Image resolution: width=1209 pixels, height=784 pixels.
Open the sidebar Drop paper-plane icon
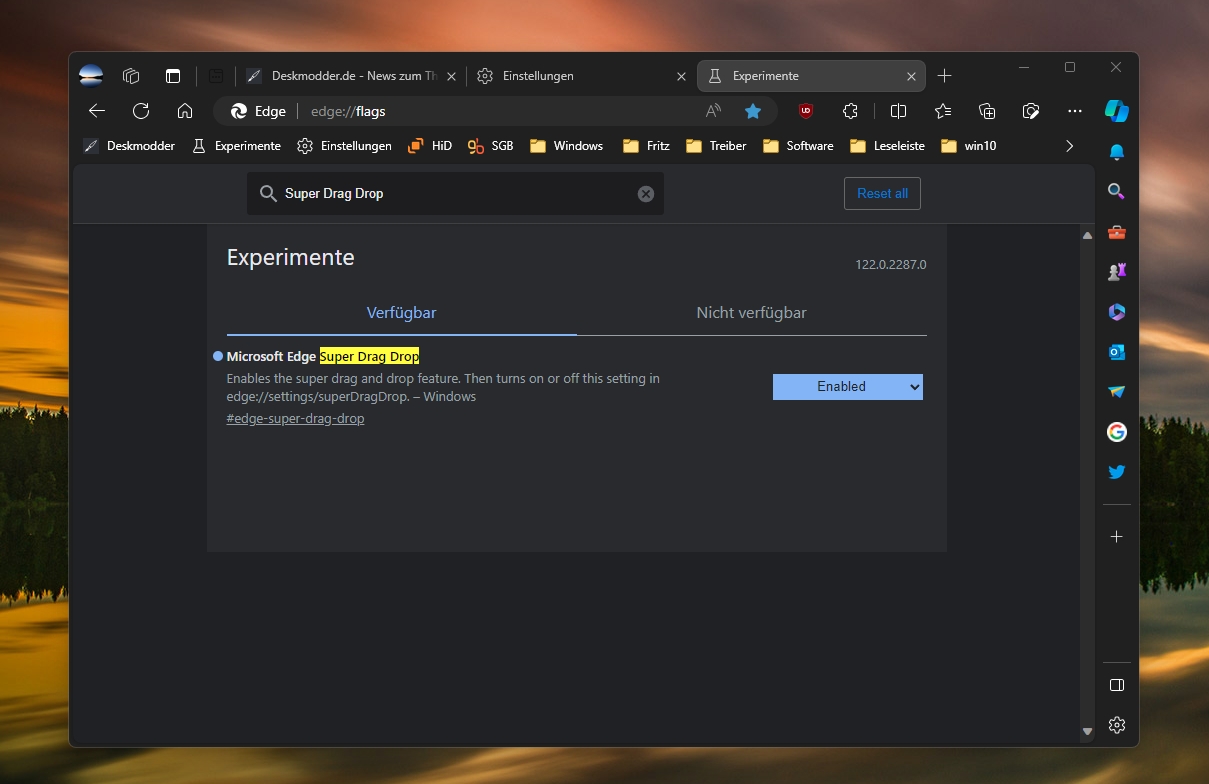tap(1117, 392)
